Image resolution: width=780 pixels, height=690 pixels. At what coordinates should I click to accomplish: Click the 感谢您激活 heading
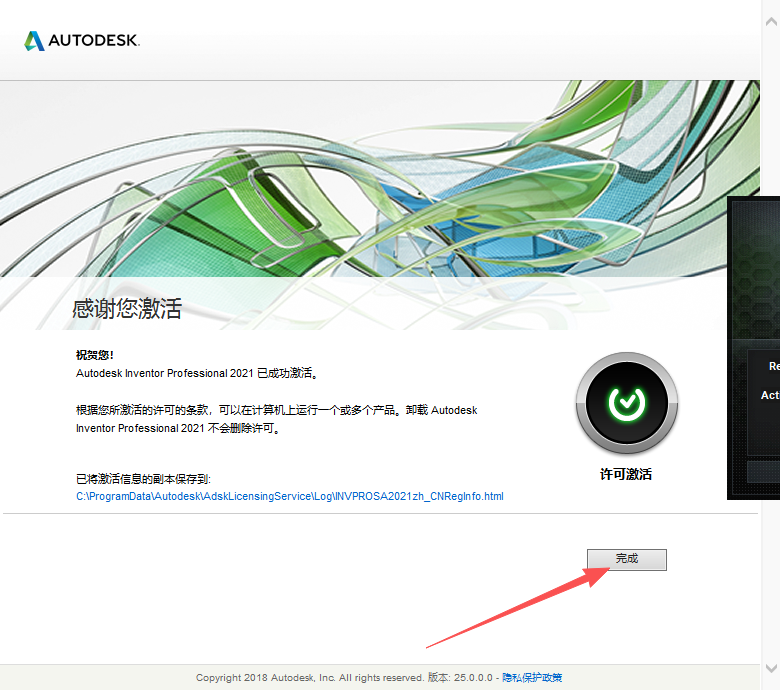[127, 308]
